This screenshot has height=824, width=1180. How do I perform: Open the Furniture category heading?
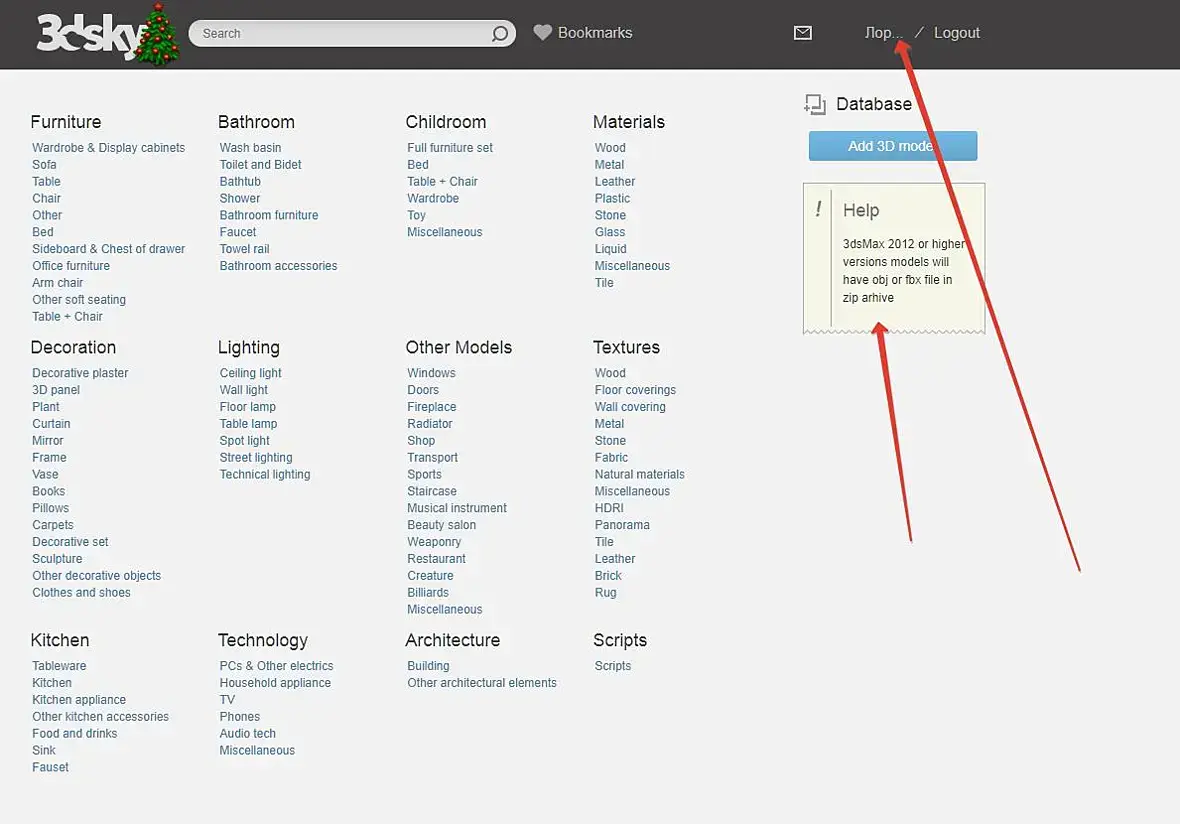pyautogui.click(x=65, y=122)
